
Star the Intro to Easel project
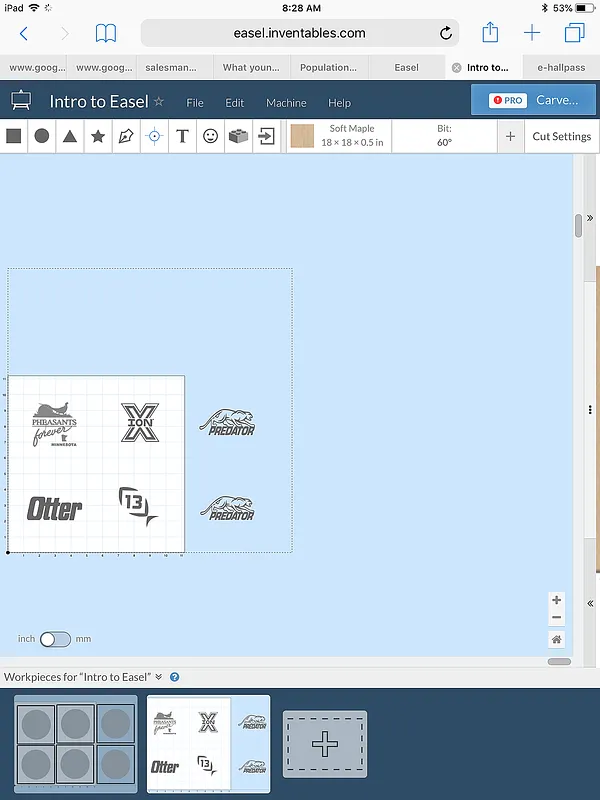tap(159, 102)
